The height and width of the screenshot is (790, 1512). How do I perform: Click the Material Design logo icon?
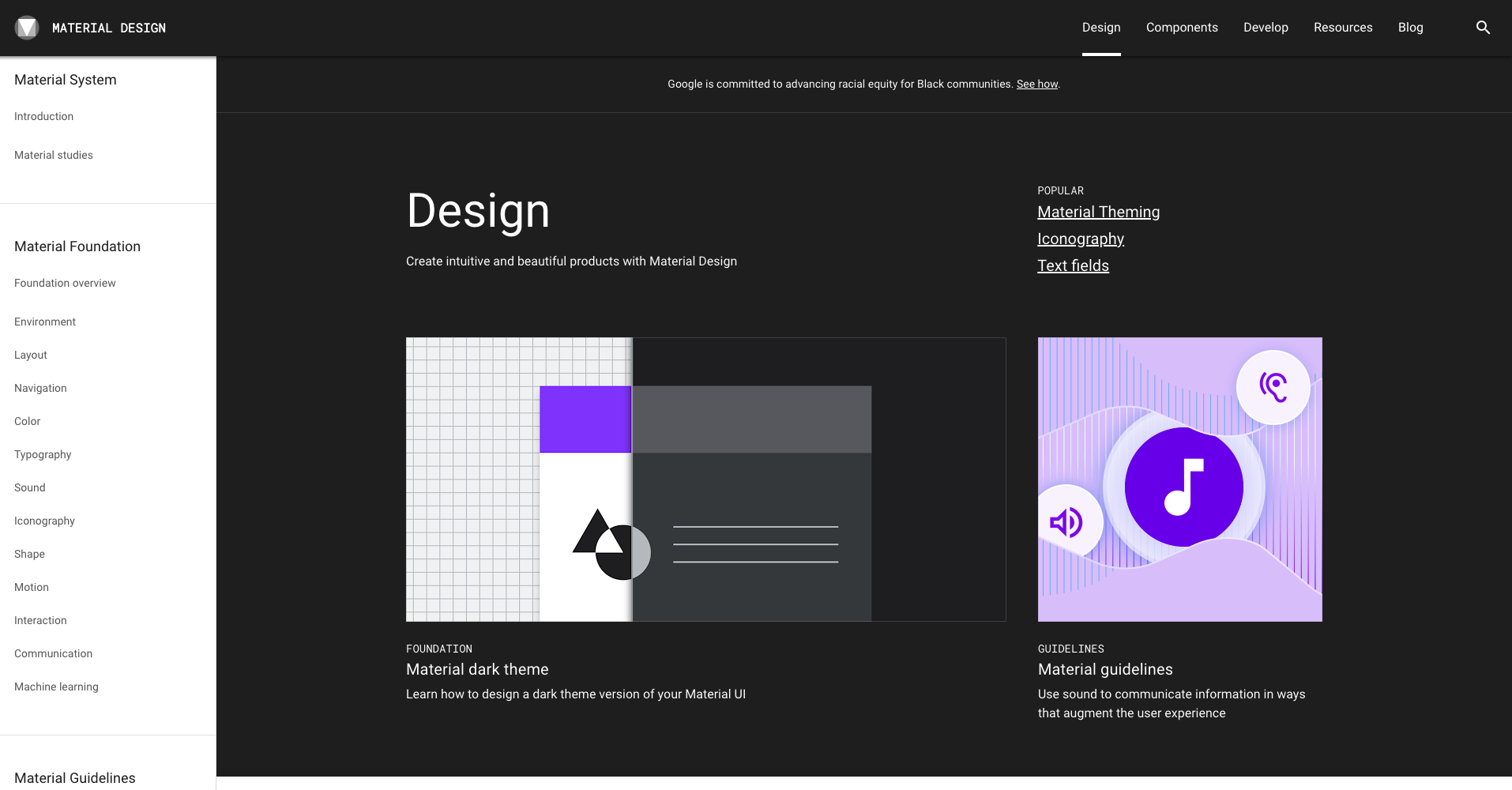click(x=27, y=28)
